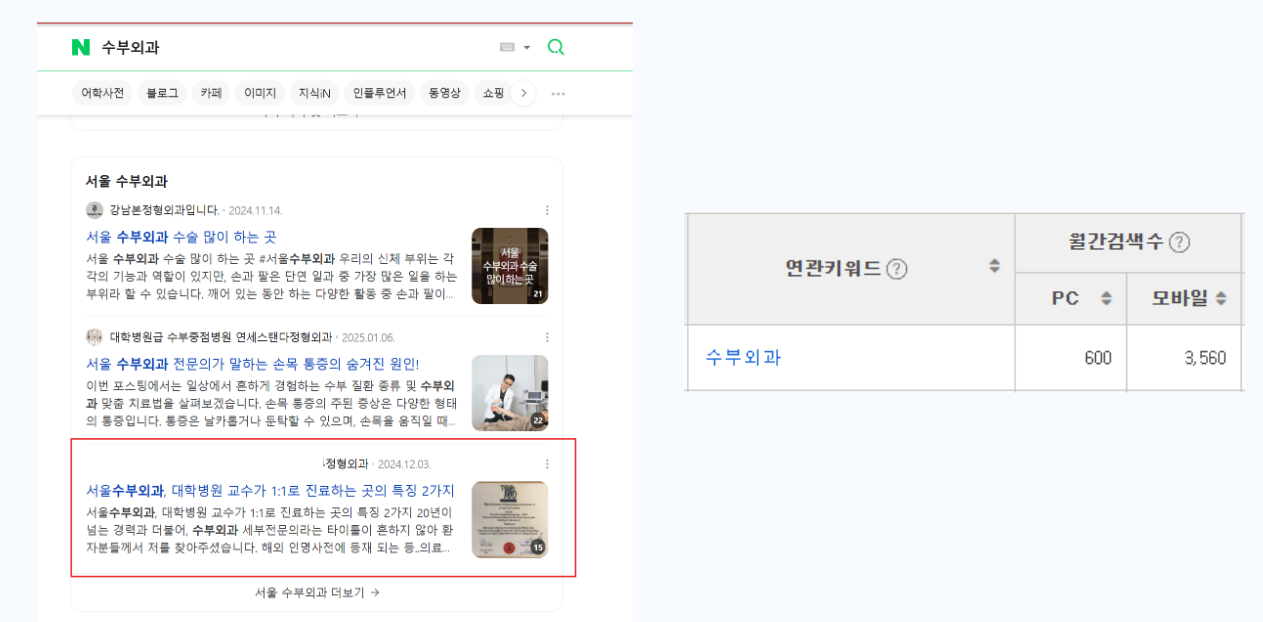Viewport: 1263px width, 622px height.
Task: Click the 서울 수부외과 section heading
Action: [x=126, y=181]
